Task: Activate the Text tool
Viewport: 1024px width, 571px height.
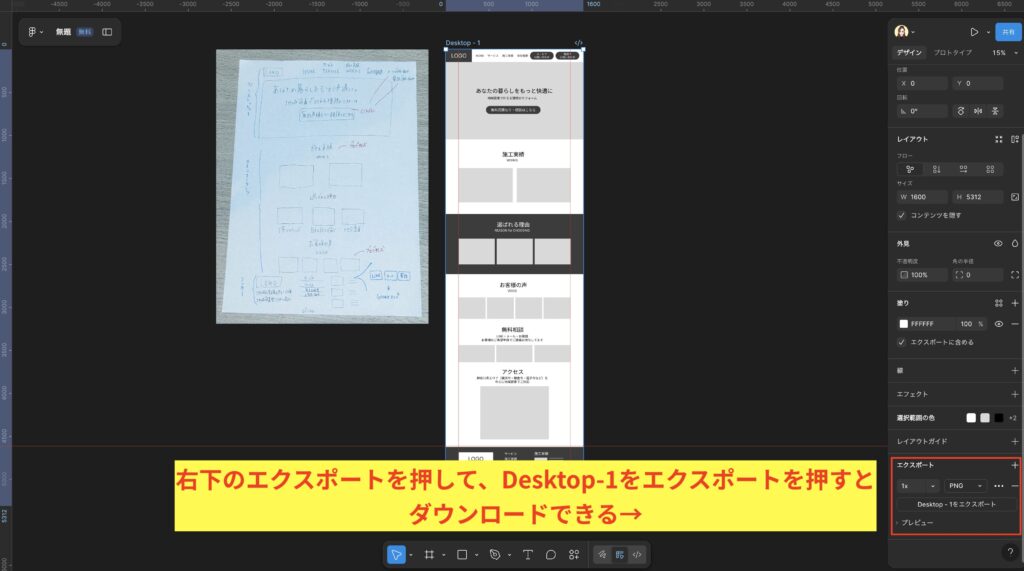Action: [x=527, y=554]
